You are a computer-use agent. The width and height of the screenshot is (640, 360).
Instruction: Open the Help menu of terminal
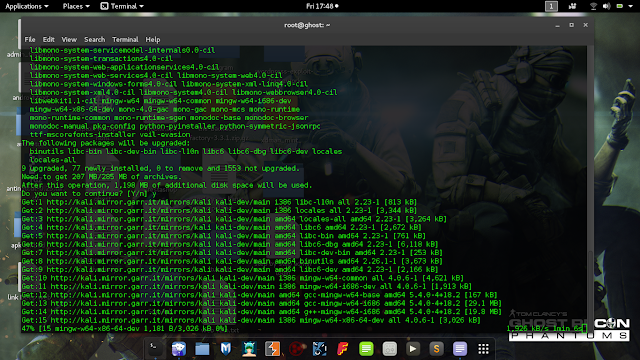click(153, 40)
